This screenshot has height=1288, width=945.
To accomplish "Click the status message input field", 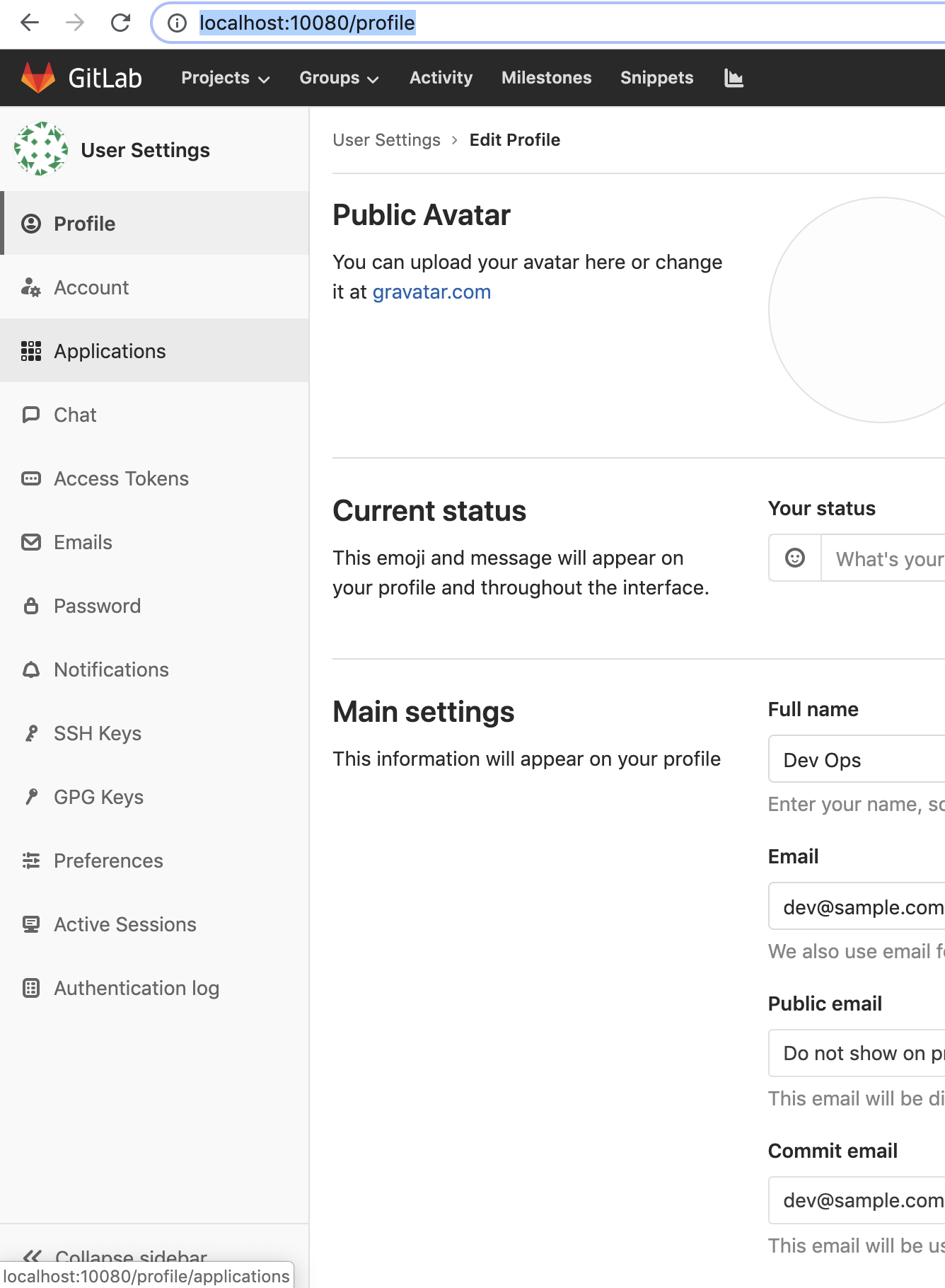I will 883,558.
